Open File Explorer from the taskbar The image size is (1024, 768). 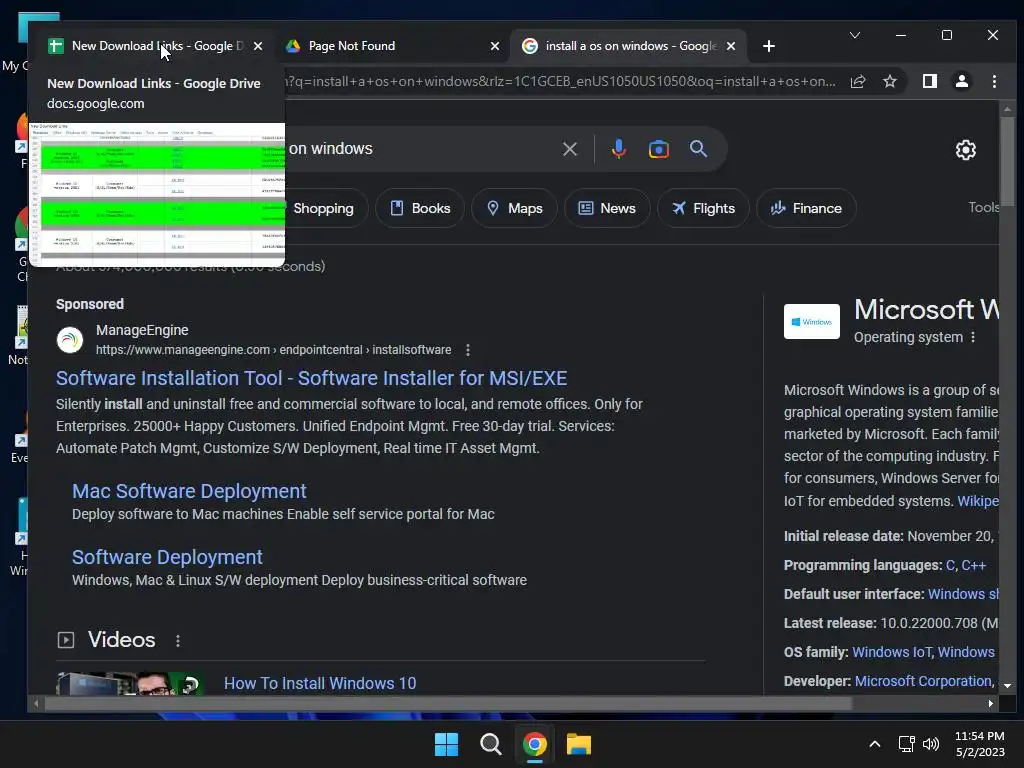(x=579, y=744)
